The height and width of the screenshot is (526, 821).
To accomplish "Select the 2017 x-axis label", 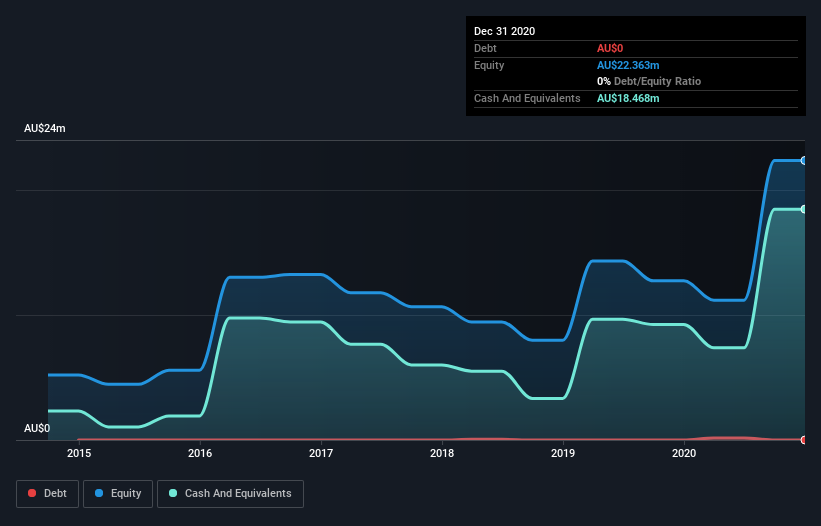I will point(321,453).
